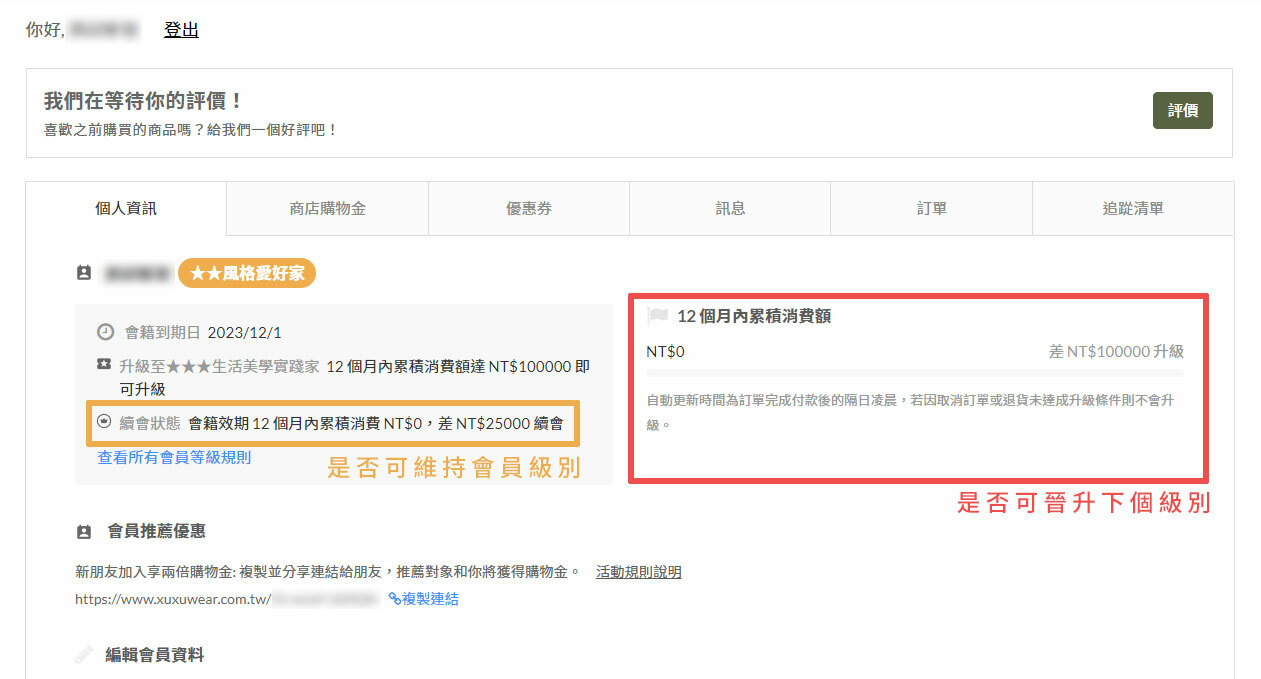This screenshot has height=679, width=1261.
Task: Open the 優惠券 tab
Action: pyautogui.click(x=528, y=209)
